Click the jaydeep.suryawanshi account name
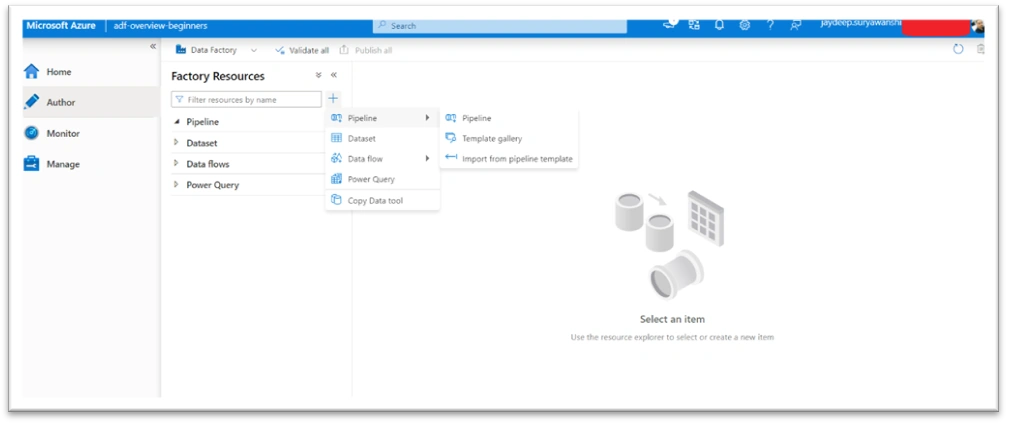Viewport: 1009px width, 424px height. click(x=861, y=23)
